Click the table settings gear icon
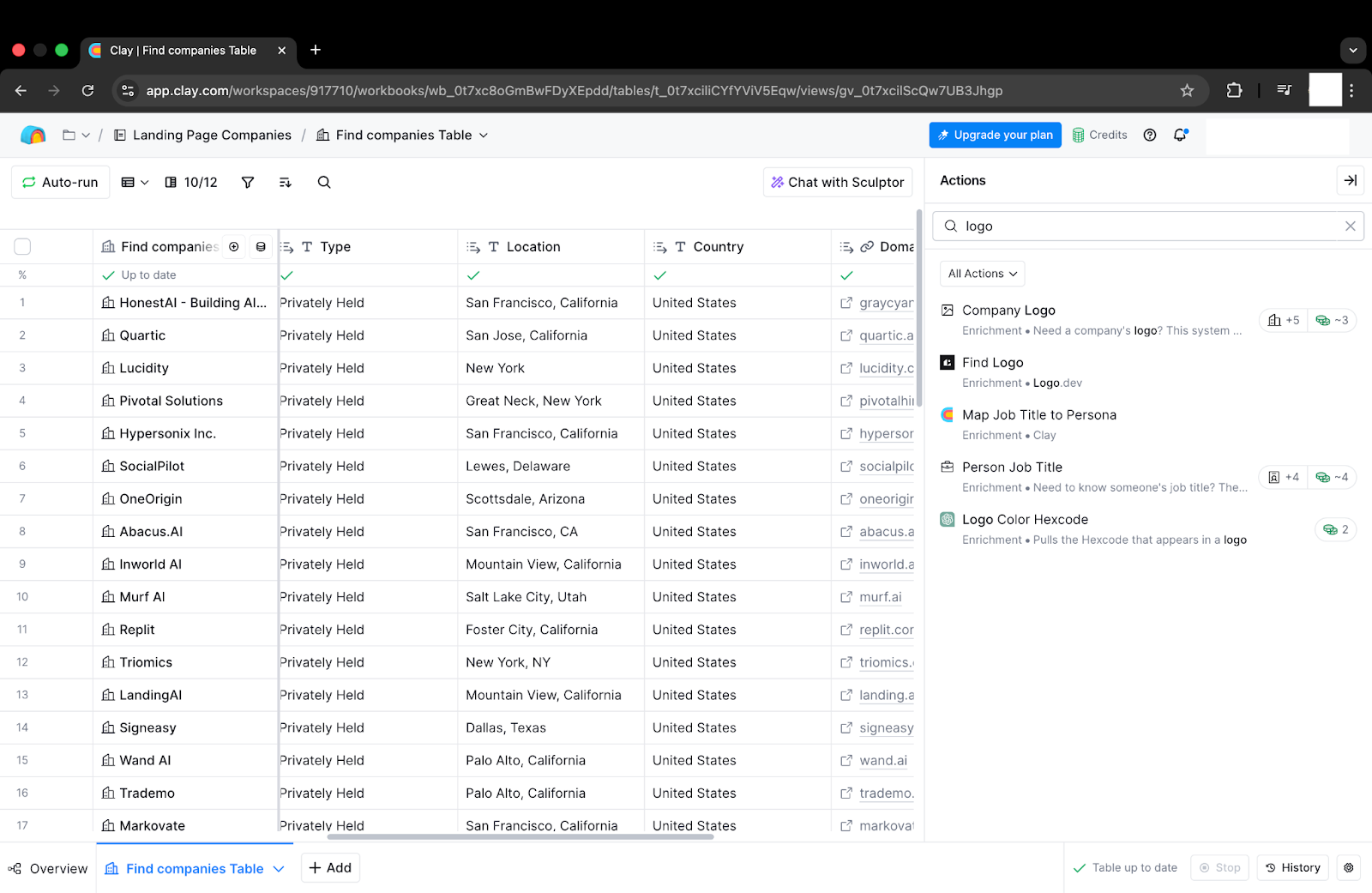 [x=1348, y=867]
